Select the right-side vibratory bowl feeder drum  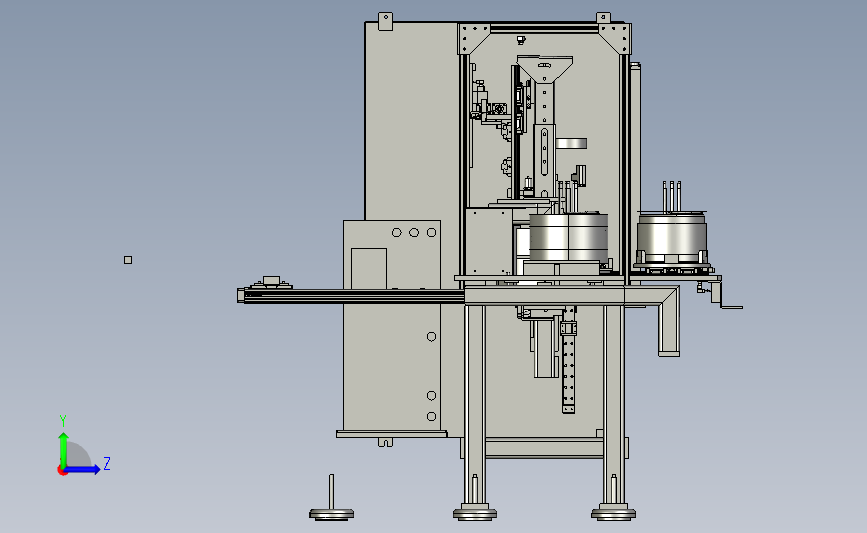[x=671, y=239]
